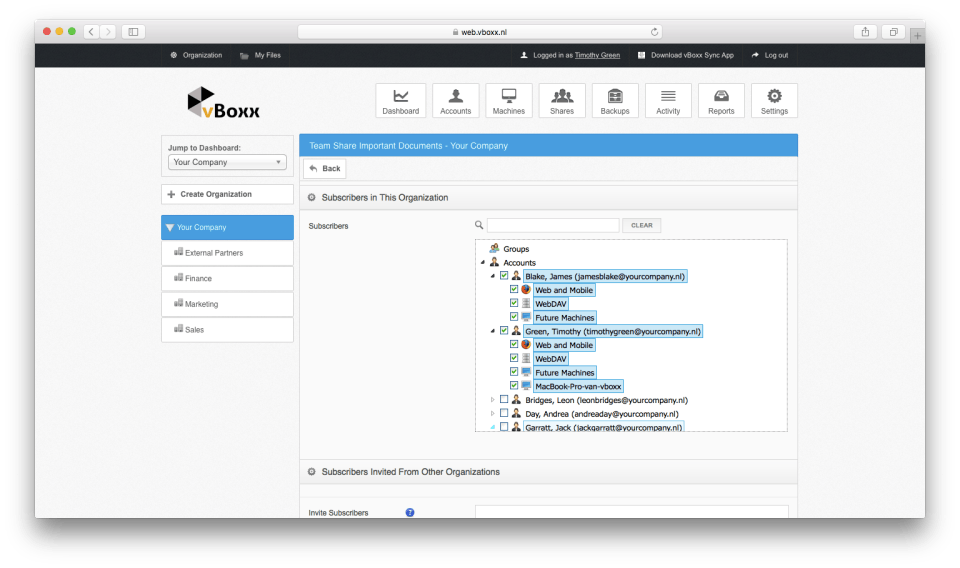
Task: Collapse the Accounts tree node
Action: coord(483,263)
